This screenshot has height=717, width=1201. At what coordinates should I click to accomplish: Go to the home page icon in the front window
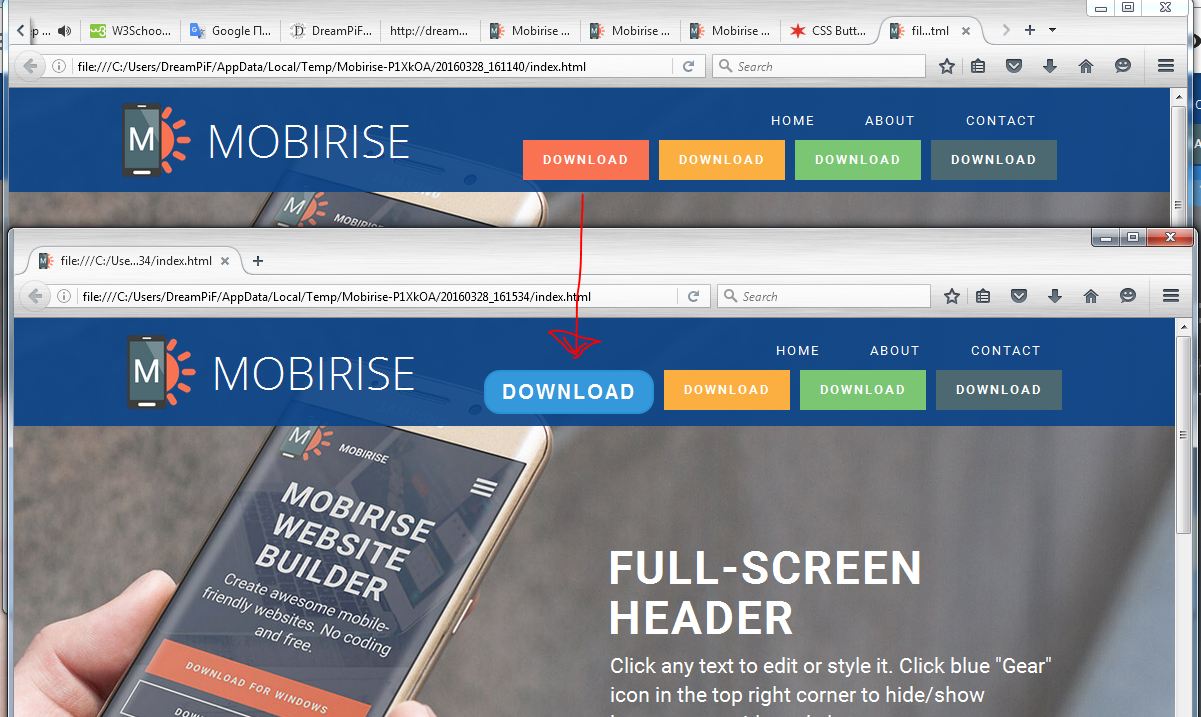coord(1091,296)
